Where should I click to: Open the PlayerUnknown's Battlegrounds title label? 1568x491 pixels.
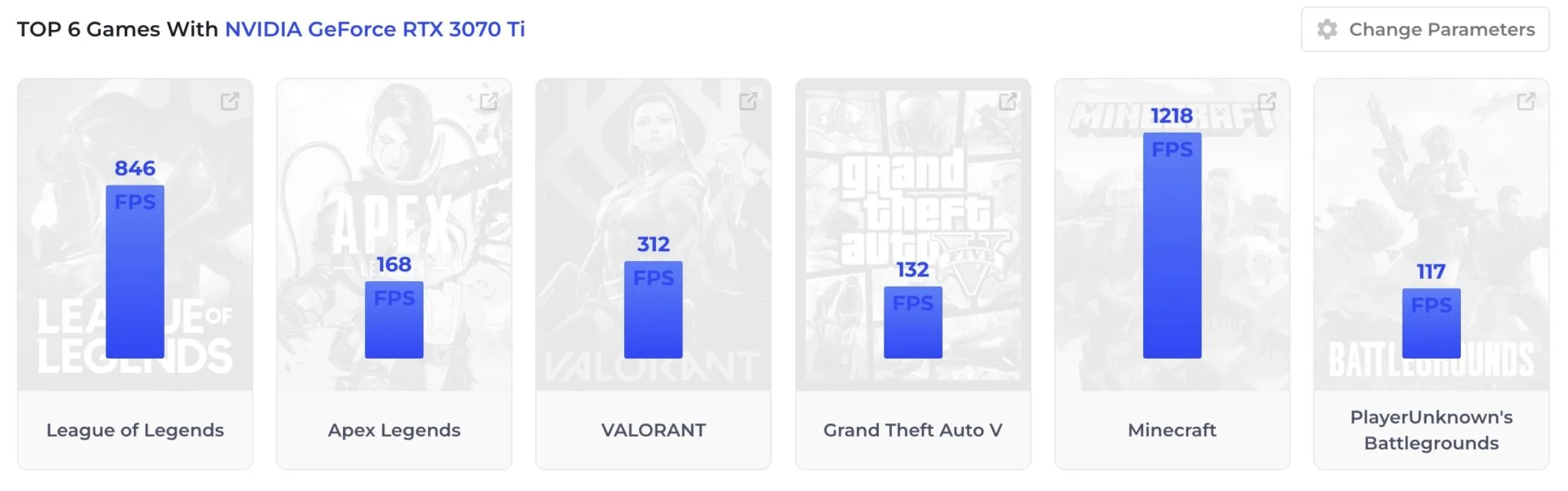1431,430
